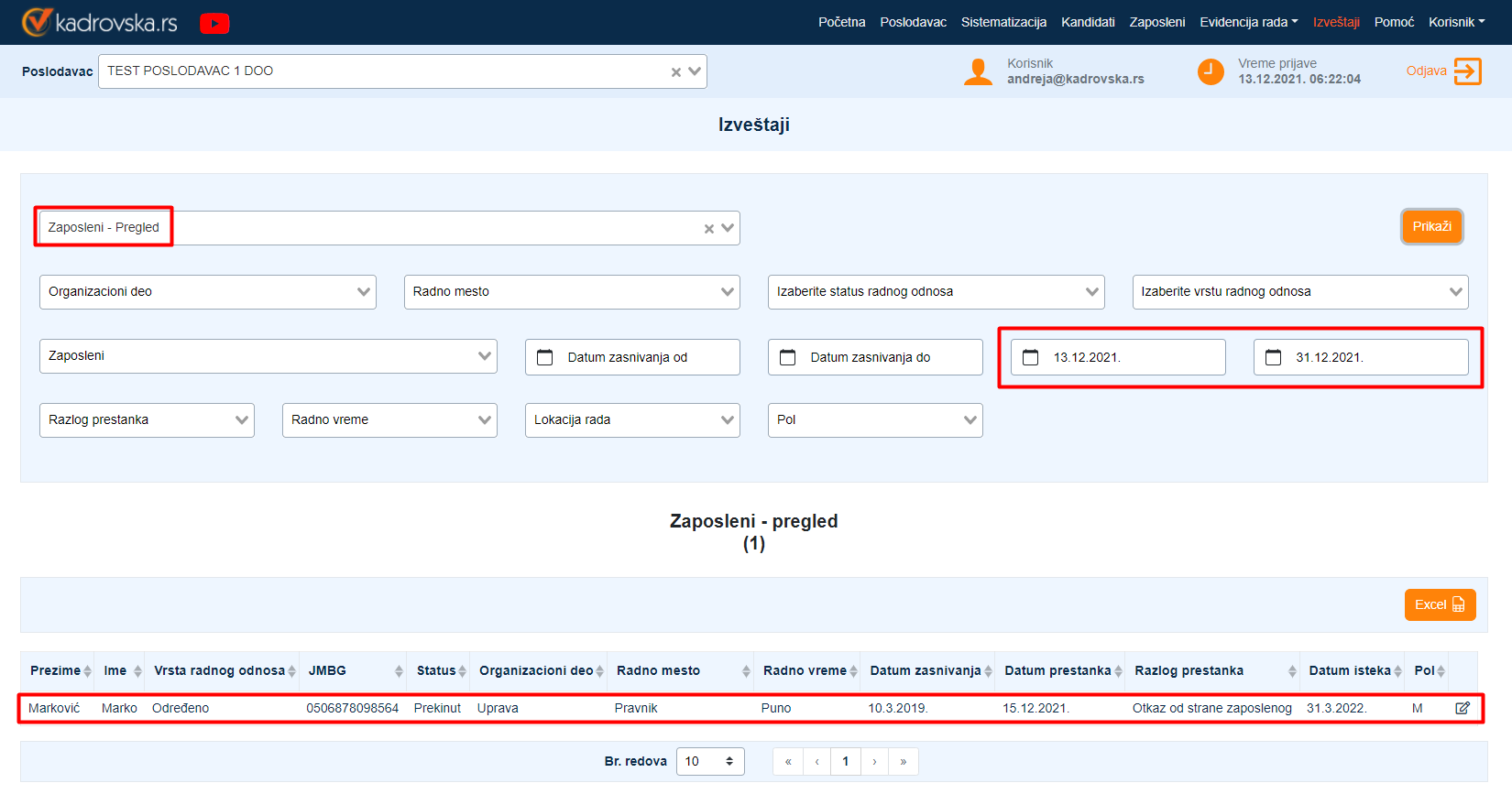Clear the TEST POSLODAVAC 1 DOO selection
1512x794 pixels.
click(x=675, y=72)
